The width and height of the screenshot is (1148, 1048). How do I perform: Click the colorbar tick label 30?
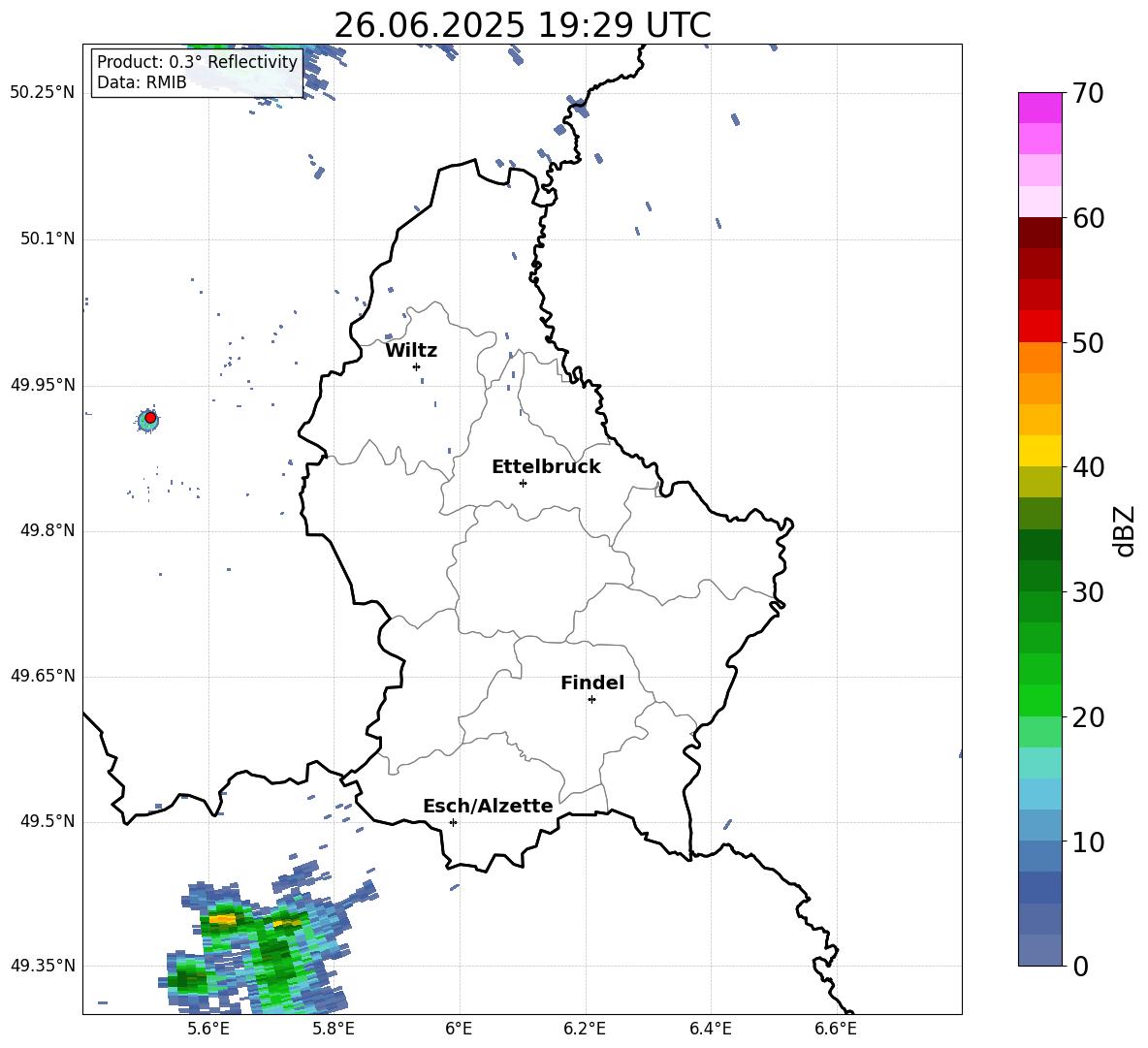[1088, 592]
